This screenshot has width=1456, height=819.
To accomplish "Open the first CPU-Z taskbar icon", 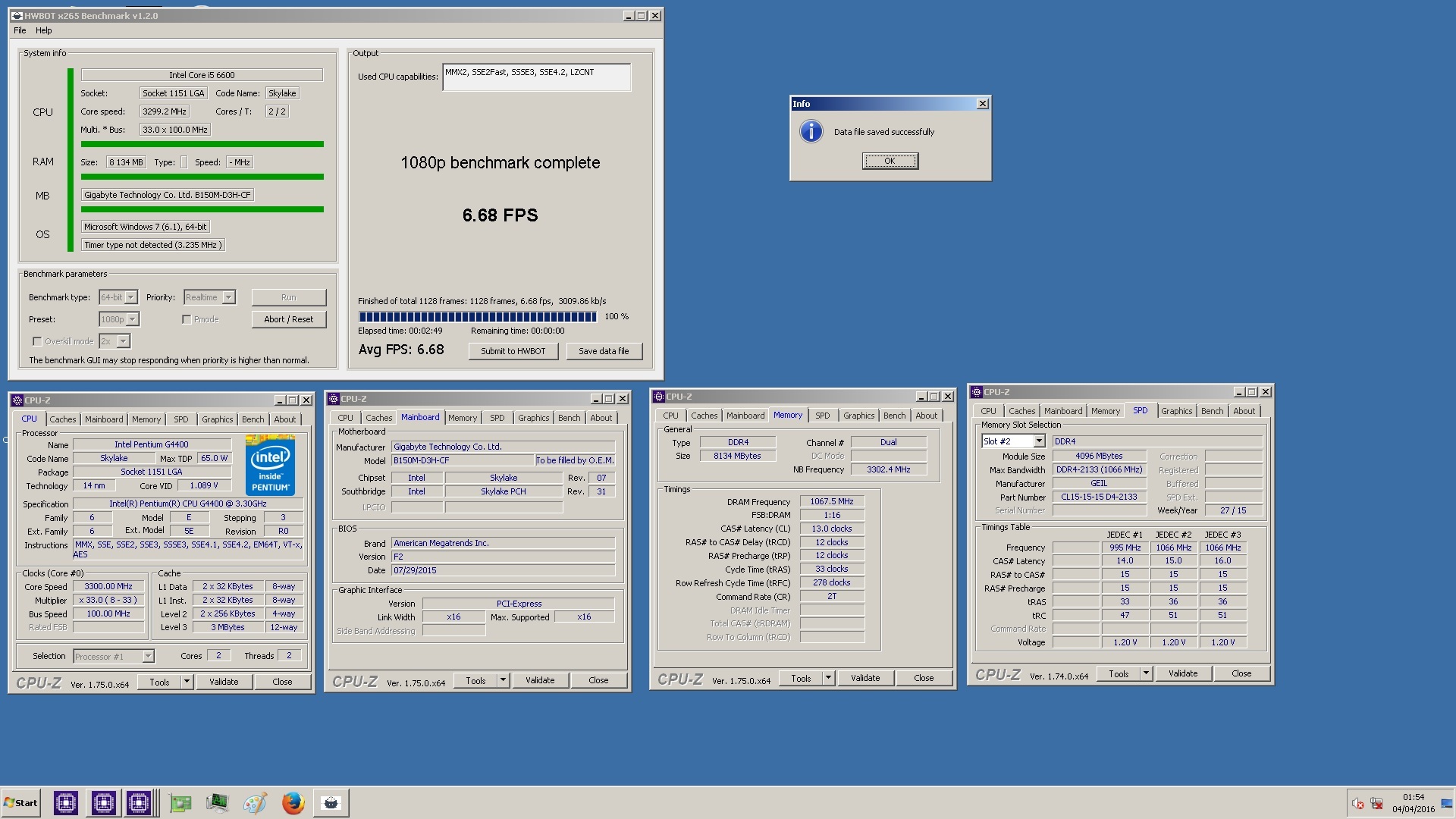I will tap(66, 802).
